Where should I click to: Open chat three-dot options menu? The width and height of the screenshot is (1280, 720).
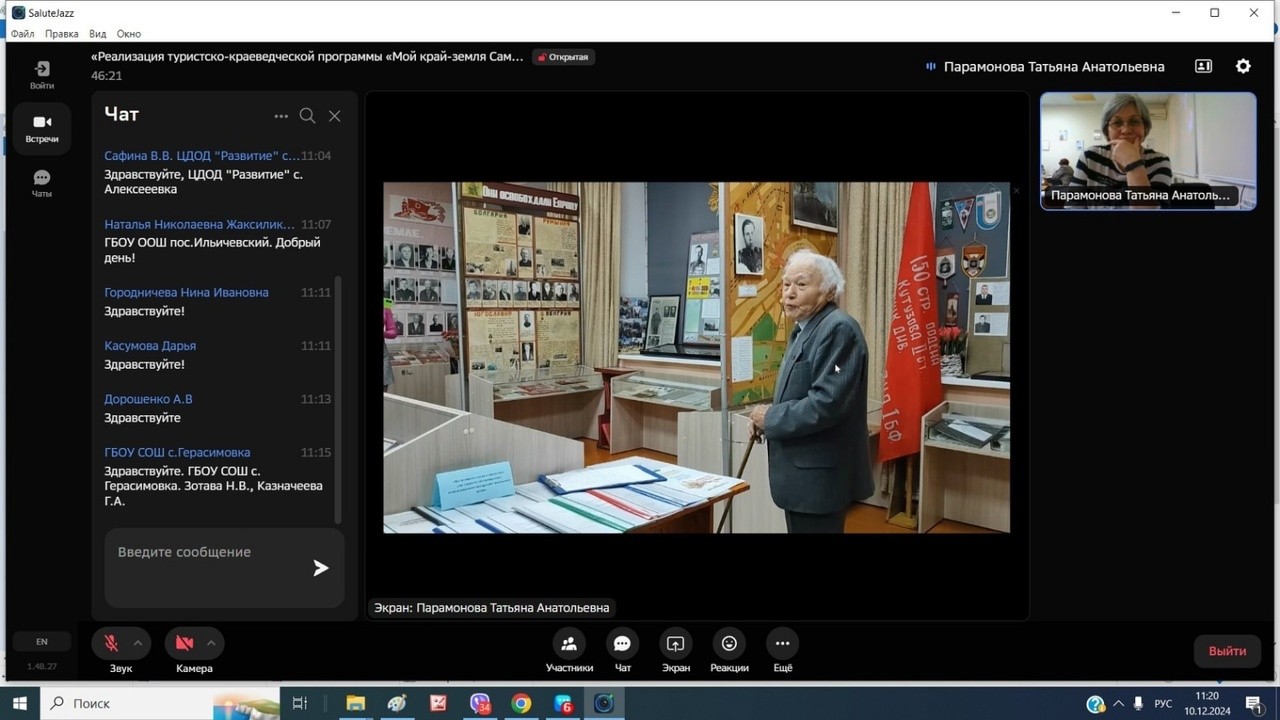[281, 116]
